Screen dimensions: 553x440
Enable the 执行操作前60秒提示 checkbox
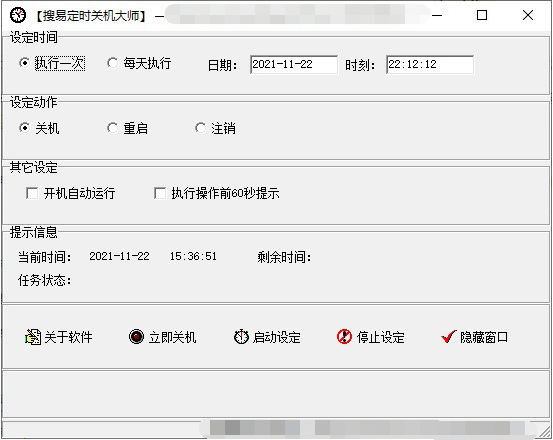(x=160, y=193)
